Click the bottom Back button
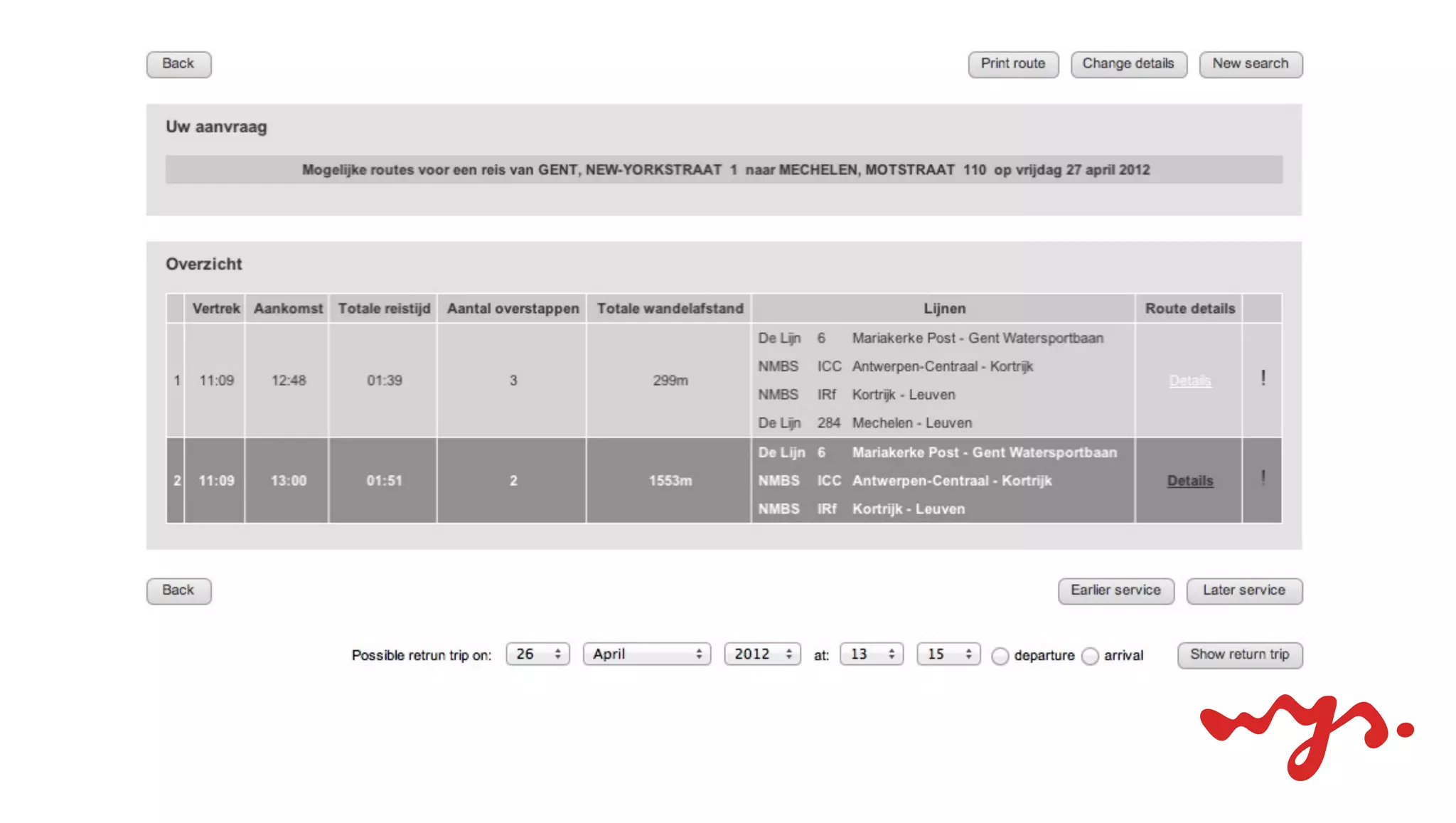This screenshot has height=823, width=1456. (x=178, y=590)
